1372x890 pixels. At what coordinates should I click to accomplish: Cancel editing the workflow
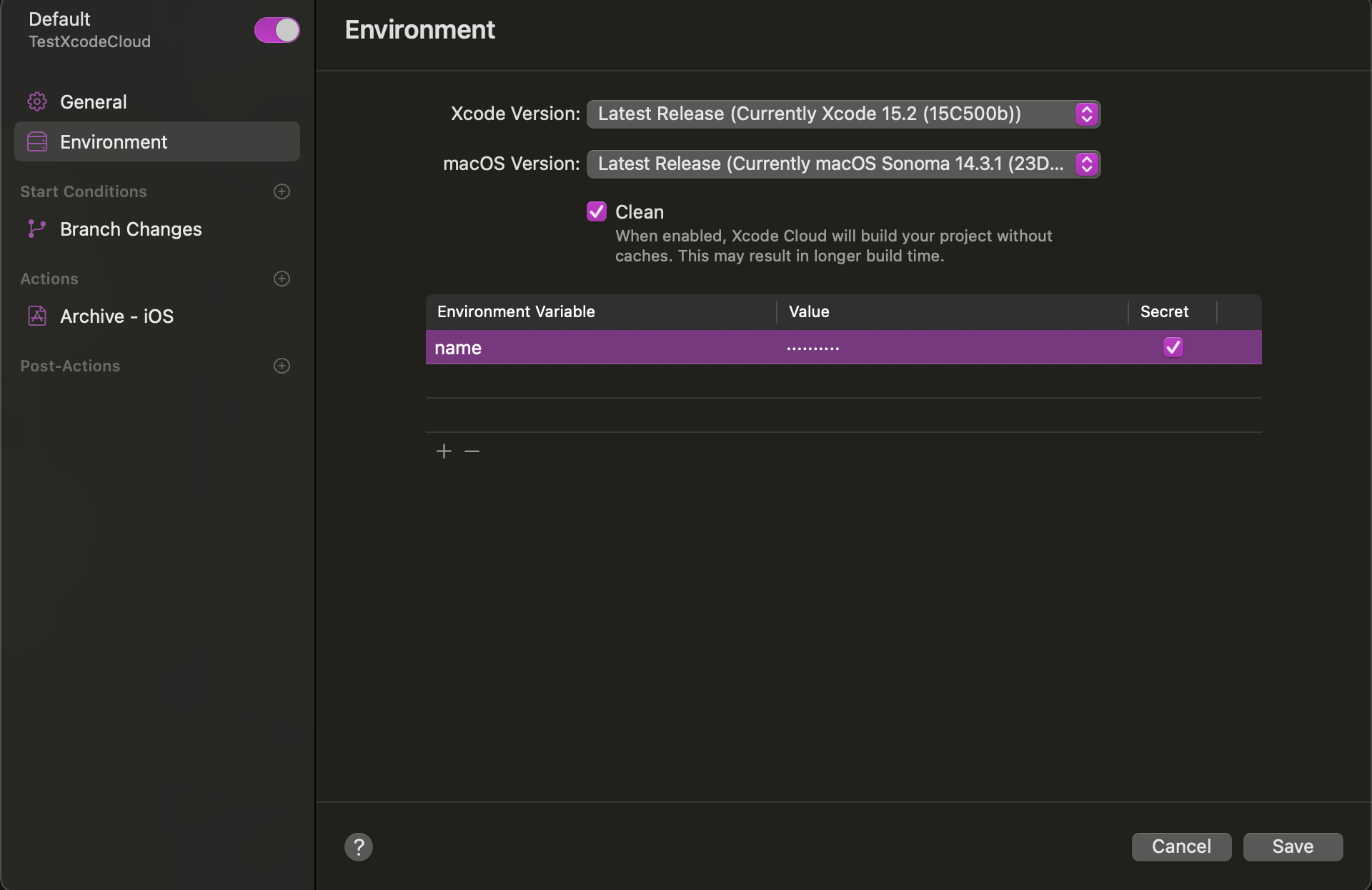[1181, 847]
